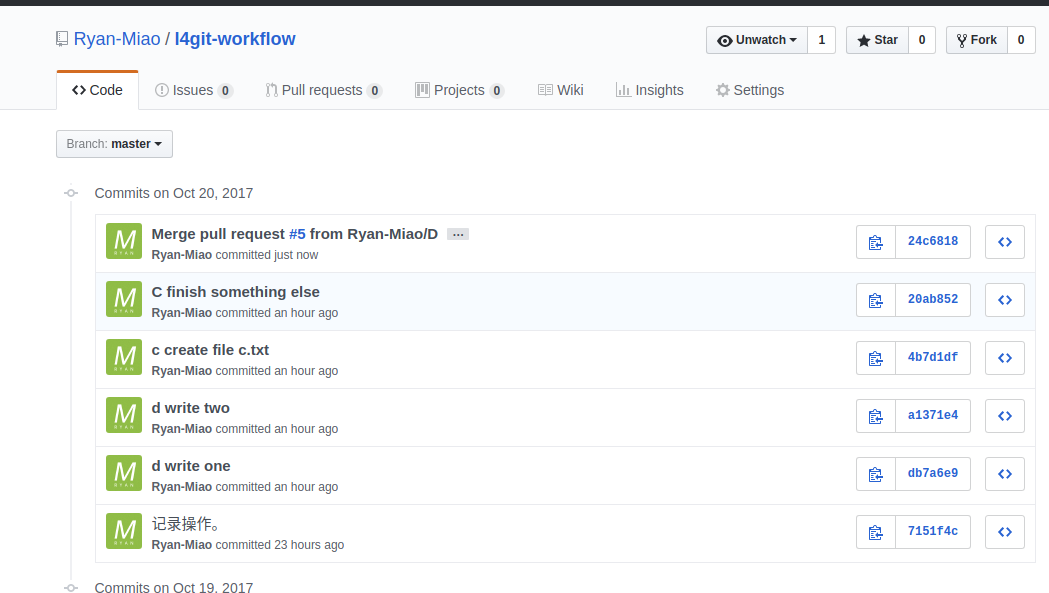Fork the l4git-workflow repository
1049x593 pixels.
(x=977, y=40)
